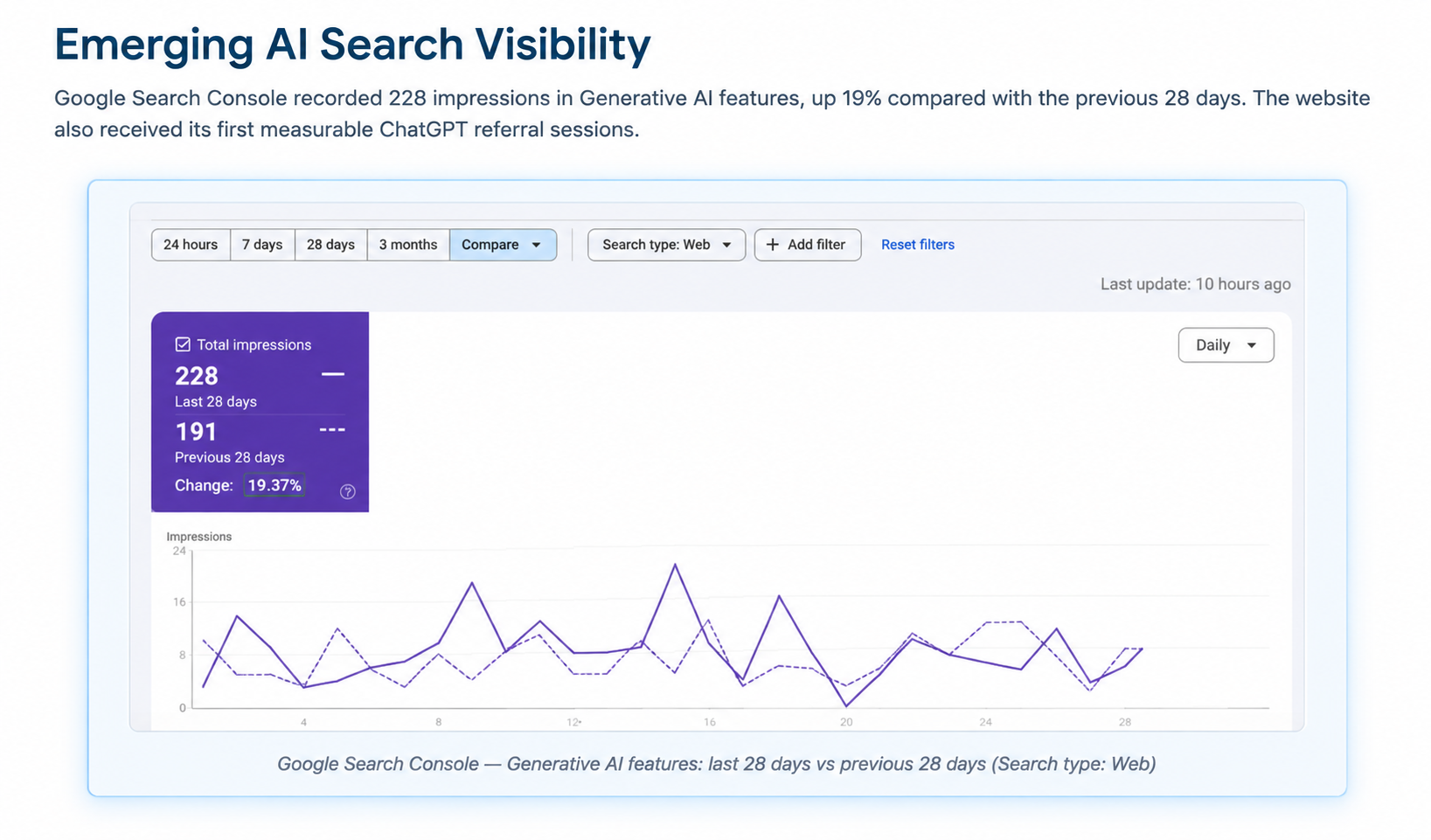Click the x-axis label 16
This screenshot has height=840, width=1431.
tap(710, 722)
